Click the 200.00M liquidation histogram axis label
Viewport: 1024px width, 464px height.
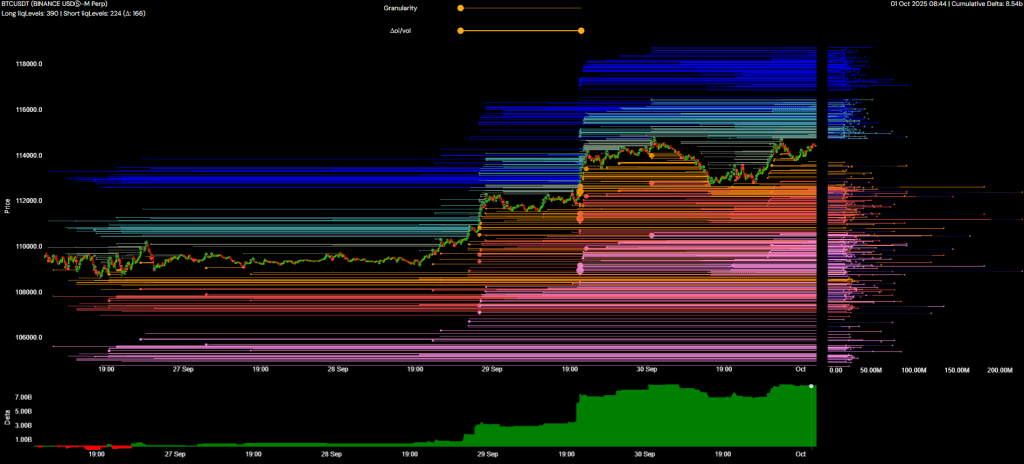(1000, 370)
